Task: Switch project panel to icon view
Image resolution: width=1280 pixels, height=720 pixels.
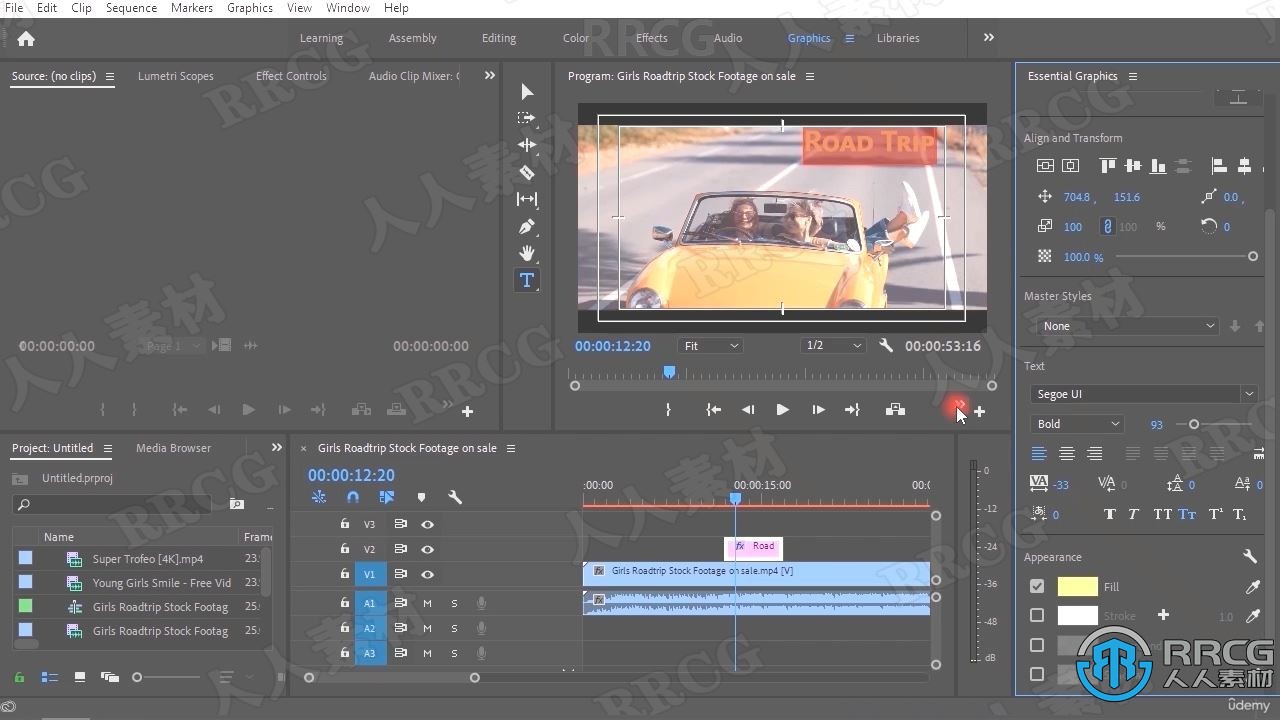Action: tap(80, 677)
